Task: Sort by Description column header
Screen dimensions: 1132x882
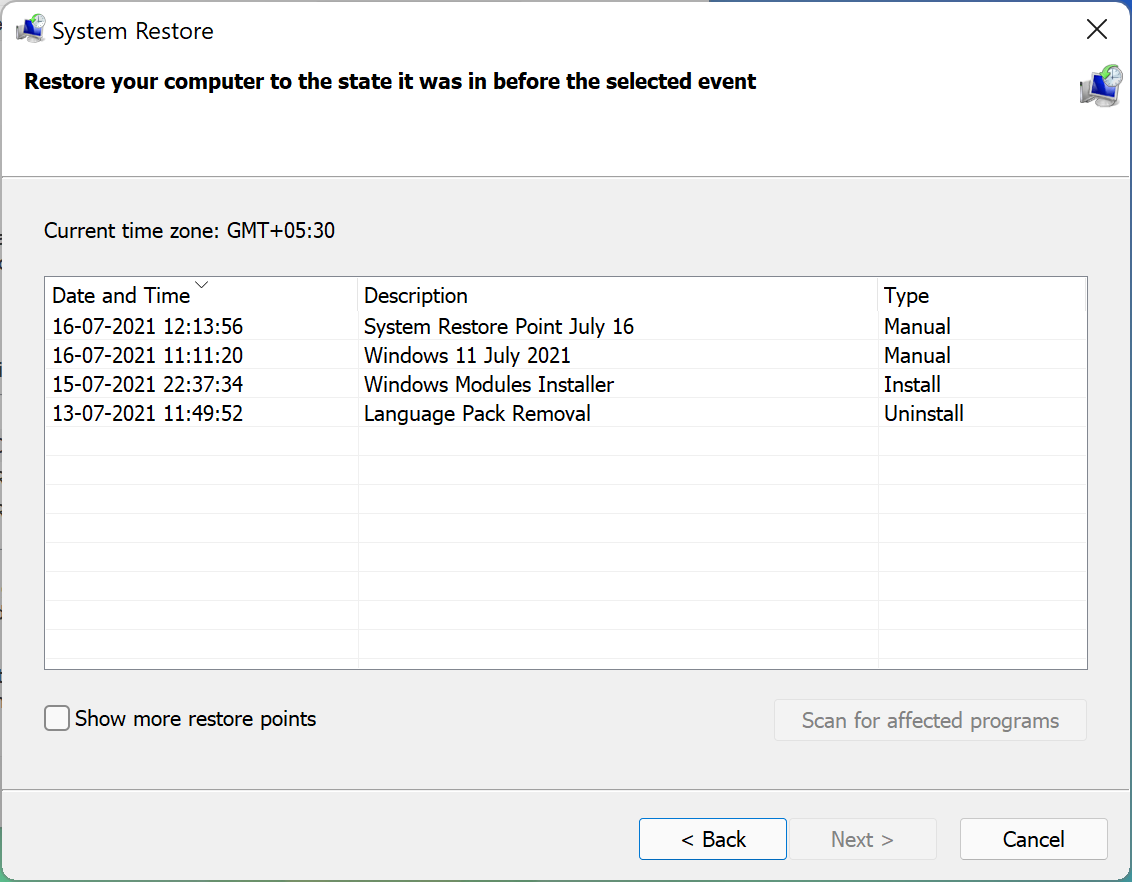Action: click(x=618, y=295)
